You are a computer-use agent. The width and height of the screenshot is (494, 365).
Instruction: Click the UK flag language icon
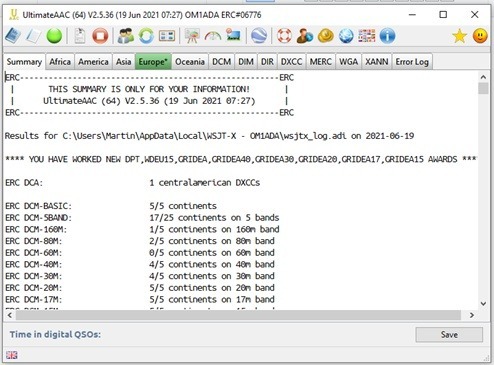tap(12, 355)
